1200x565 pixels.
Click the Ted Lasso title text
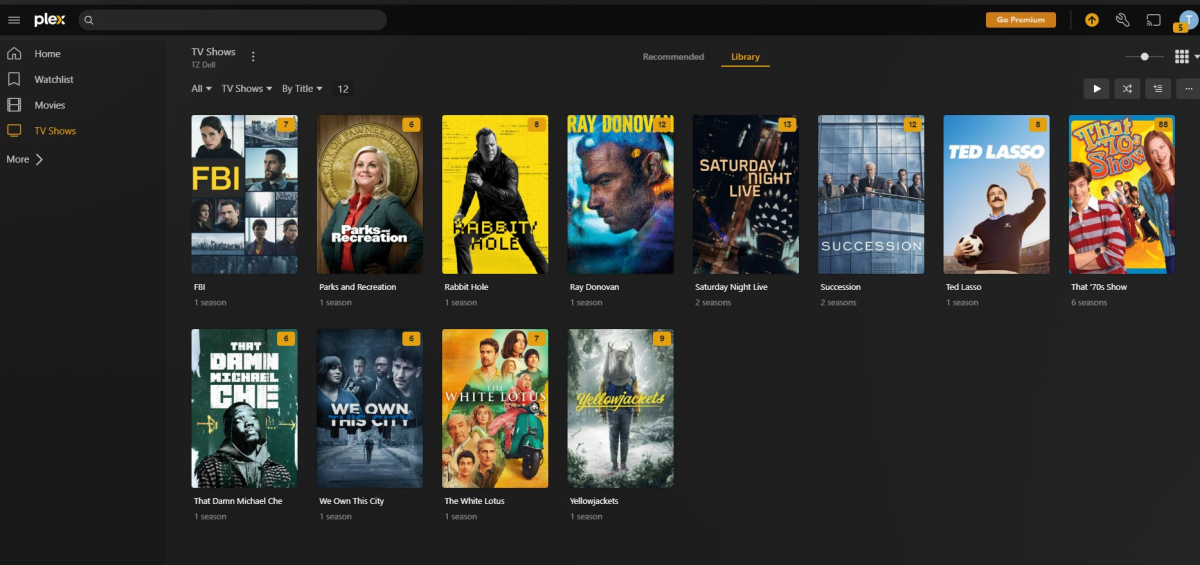pos(963,287)
